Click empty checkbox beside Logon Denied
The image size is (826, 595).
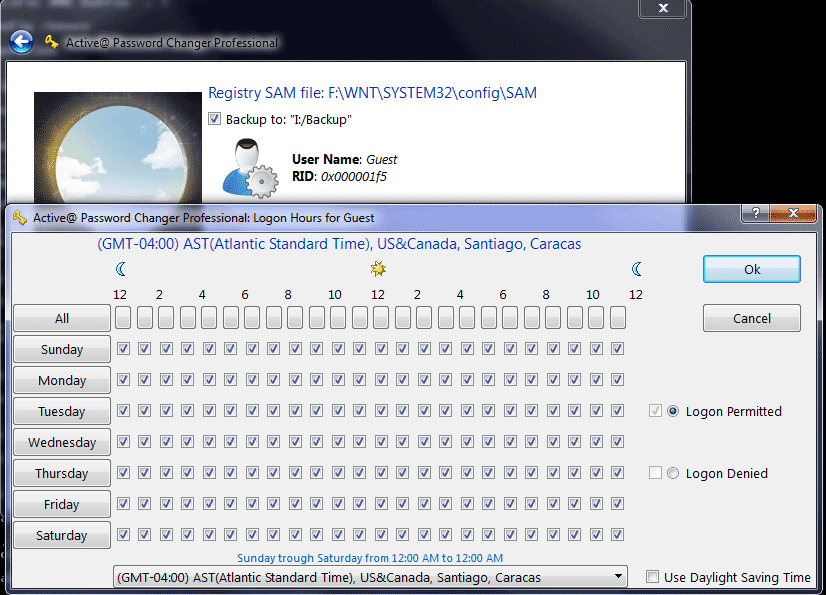coord(655,473)
